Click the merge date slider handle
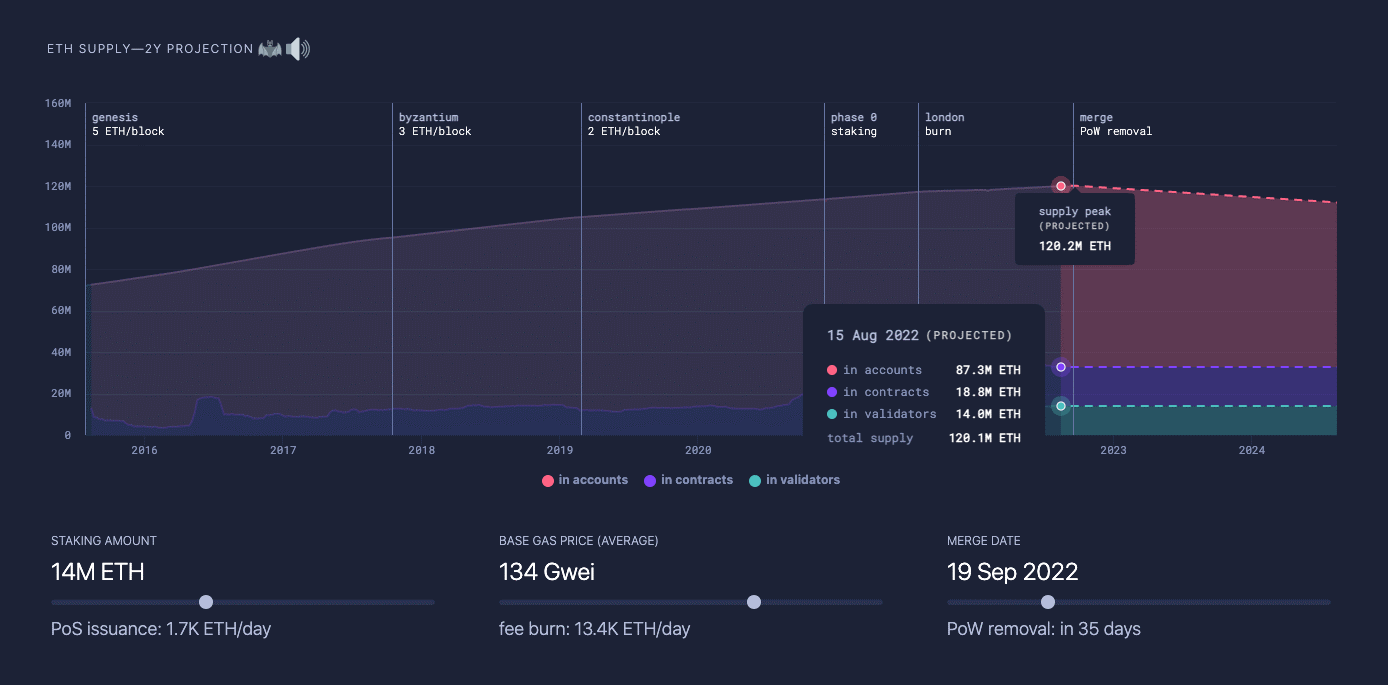 [x=1047, y=602]
